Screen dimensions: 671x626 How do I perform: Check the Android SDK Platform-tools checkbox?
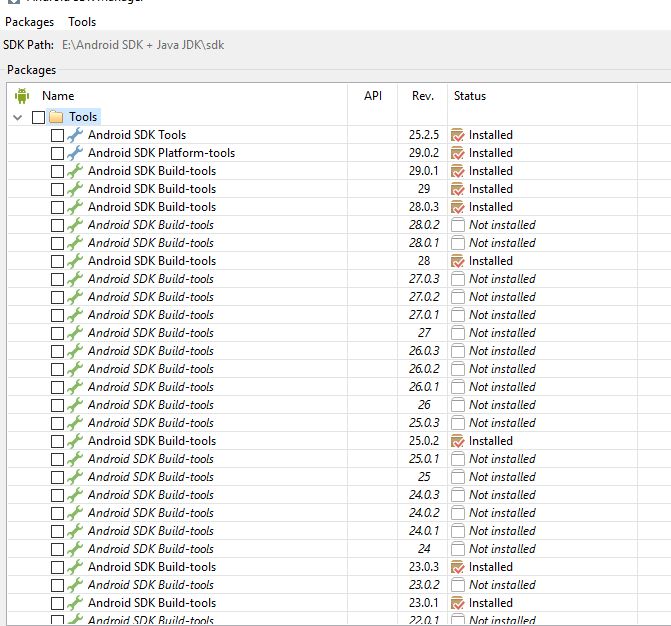57,153
